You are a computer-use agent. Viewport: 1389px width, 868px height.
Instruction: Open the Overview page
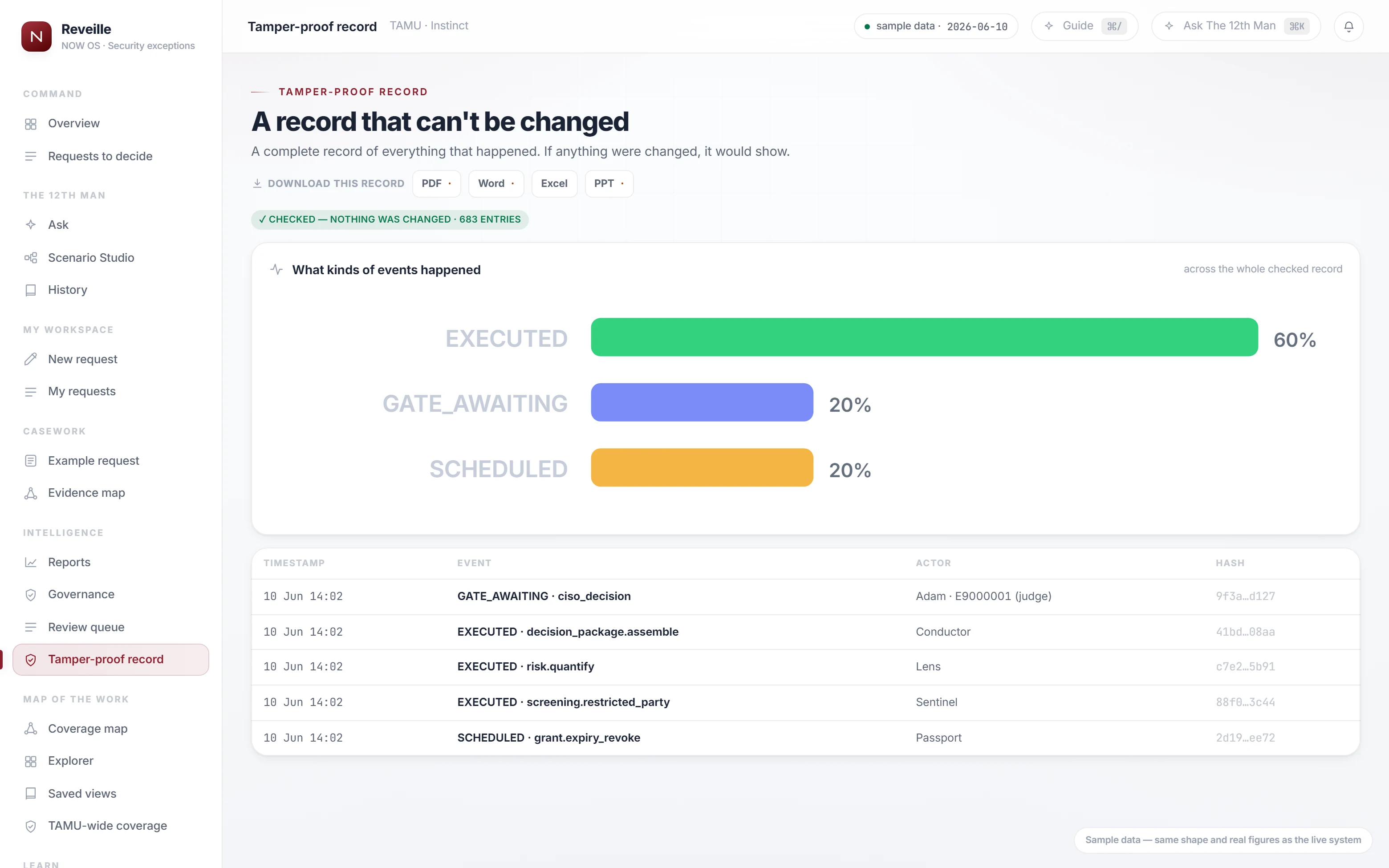click(x=111, y=123)
